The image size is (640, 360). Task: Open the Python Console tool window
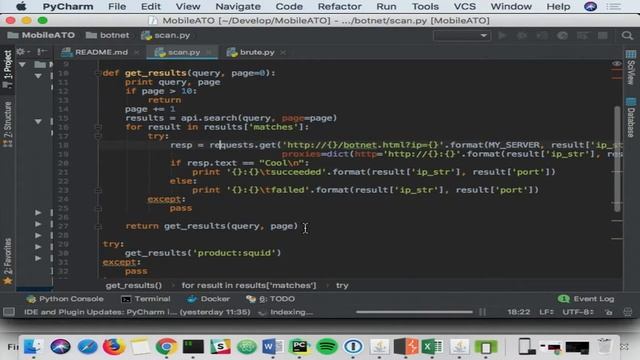(65, 299)
